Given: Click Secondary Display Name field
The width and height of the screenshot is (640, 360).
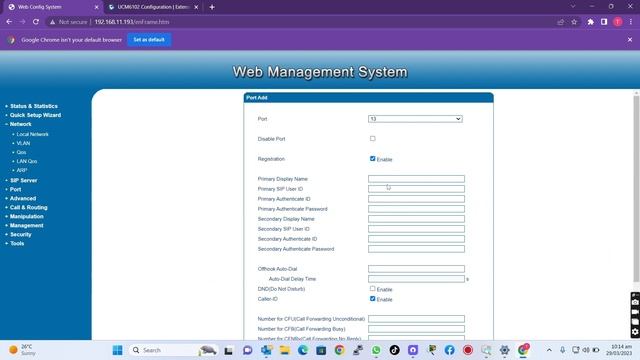Looking at the screenshot, I should coord(416,219).
